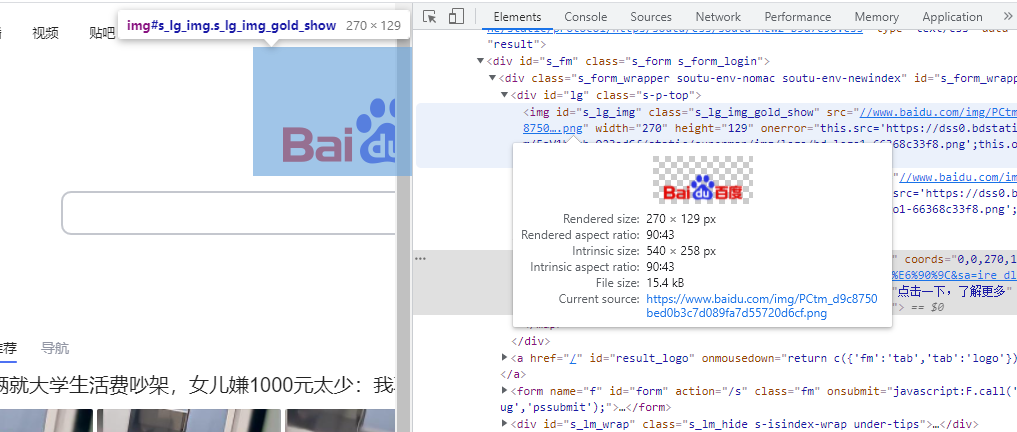Select the closing div tag line

point(531,341)
